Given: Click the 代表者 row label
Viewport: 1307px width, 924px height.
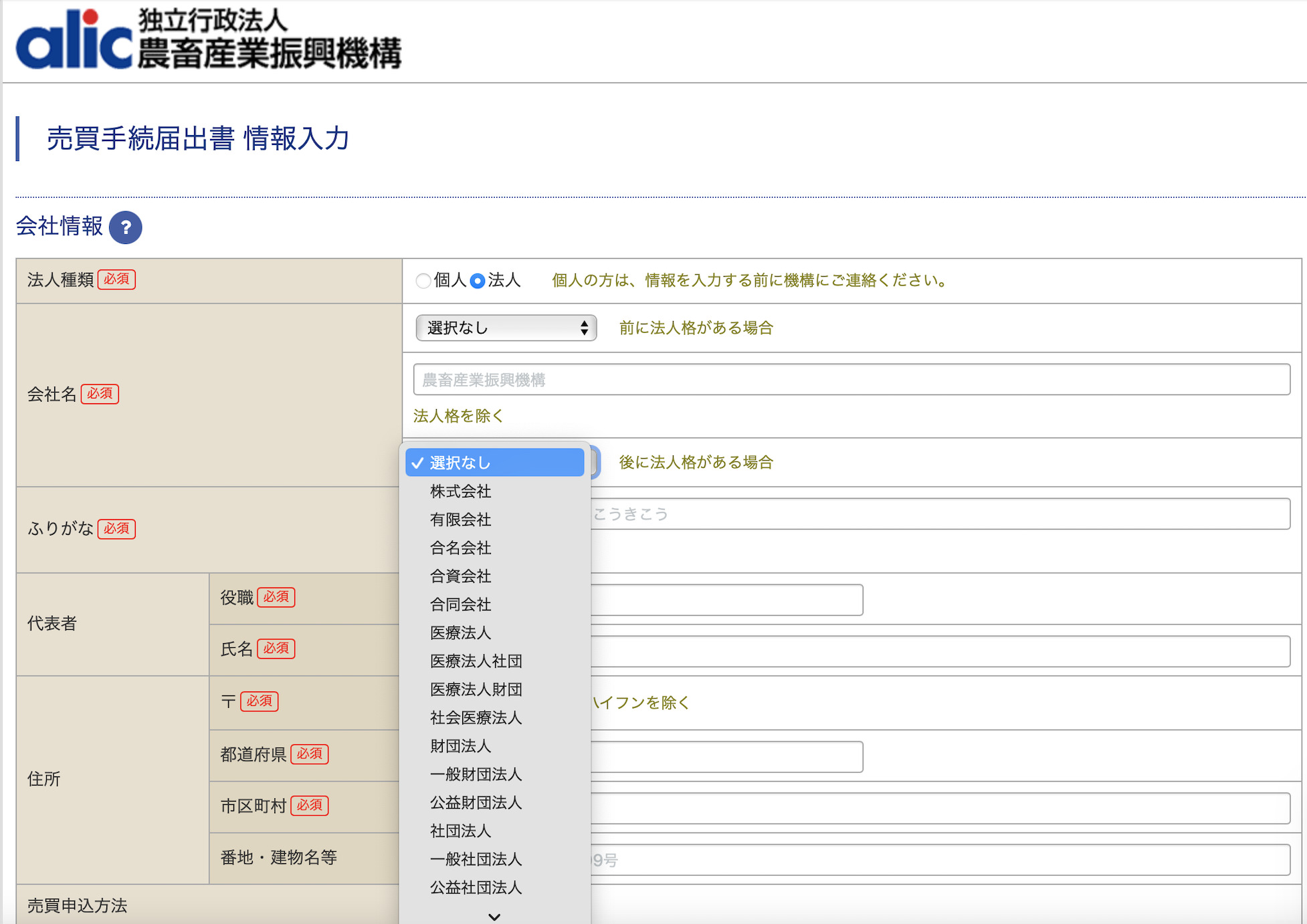Looking at the screenshot, I should [52, 624].
